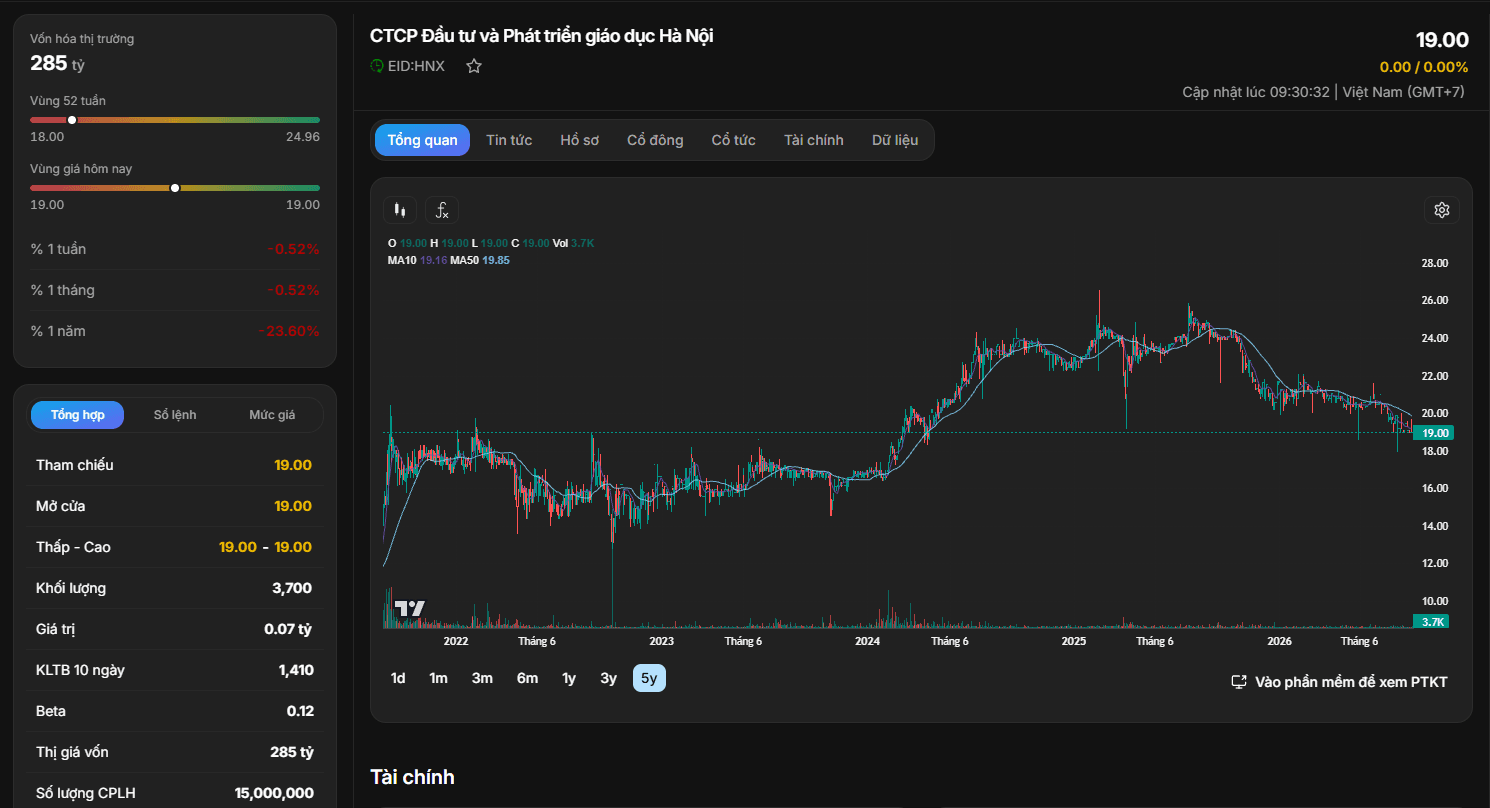Open the Cổ tức tab
This screenshot has height=808, width=1490.
tap(734, 140)
